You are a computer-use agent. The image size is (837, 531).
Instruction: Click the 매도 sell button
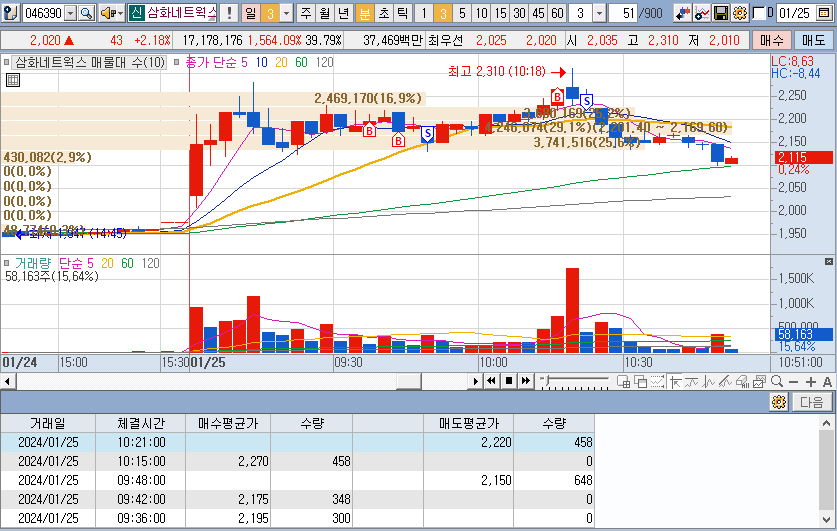click(813, 40)
